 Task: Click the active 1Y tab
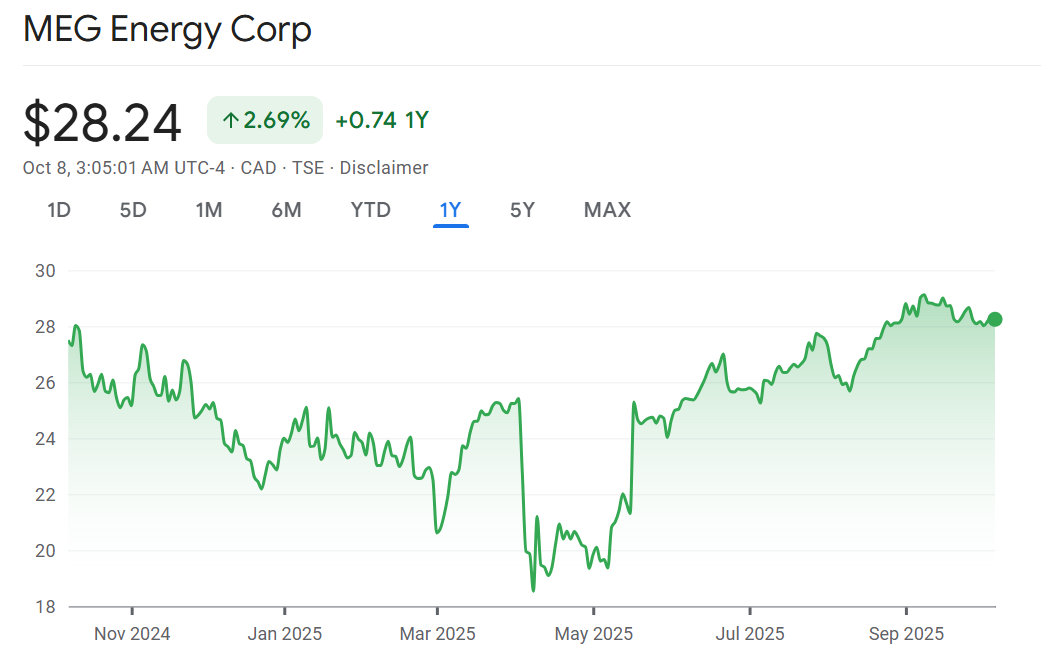(450, 210)
